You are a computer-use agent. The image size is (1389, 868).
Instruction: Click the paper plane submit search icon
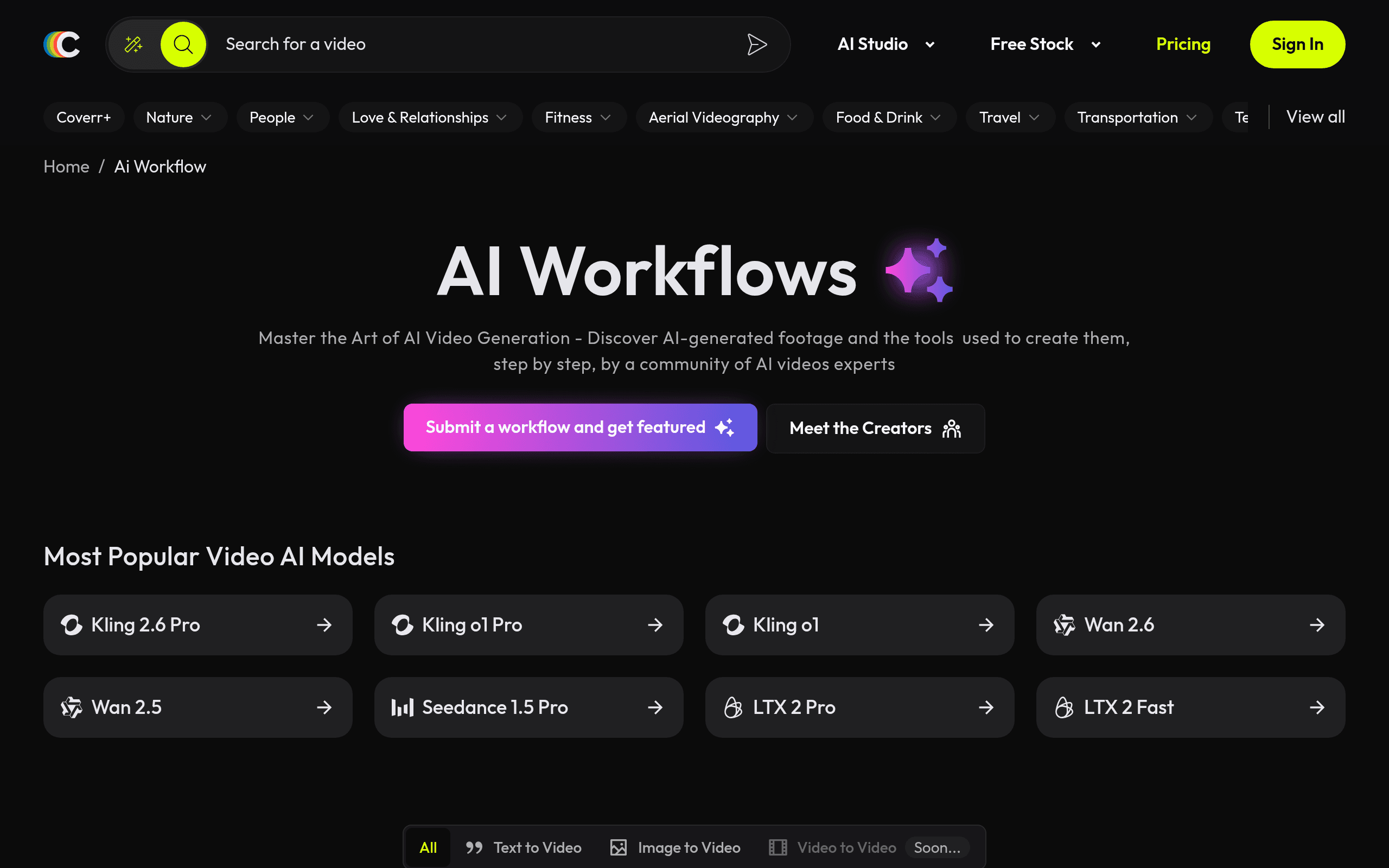[757, 44]
